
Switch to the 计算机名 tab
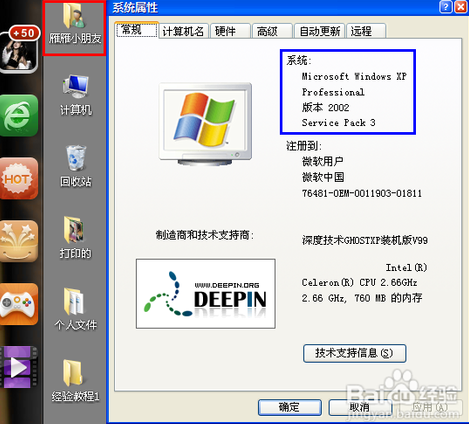(x=183, y=31)
